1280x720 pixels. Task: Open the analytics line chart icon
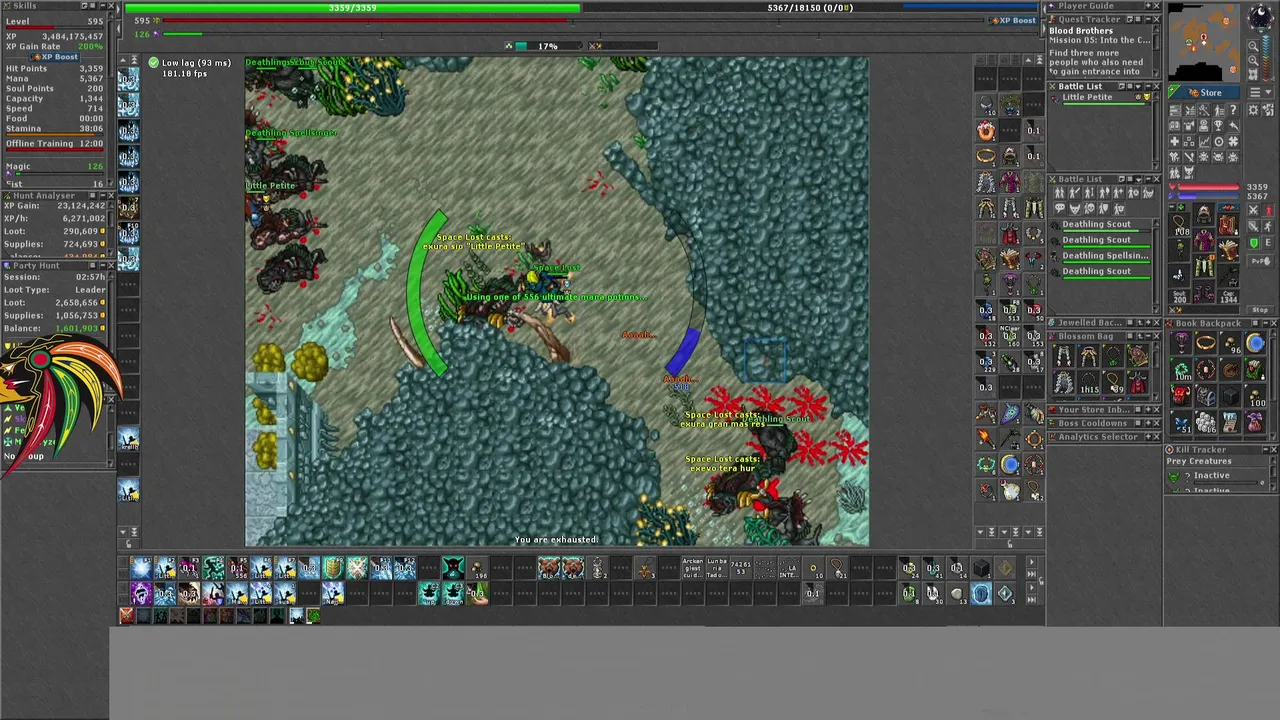1204,142
